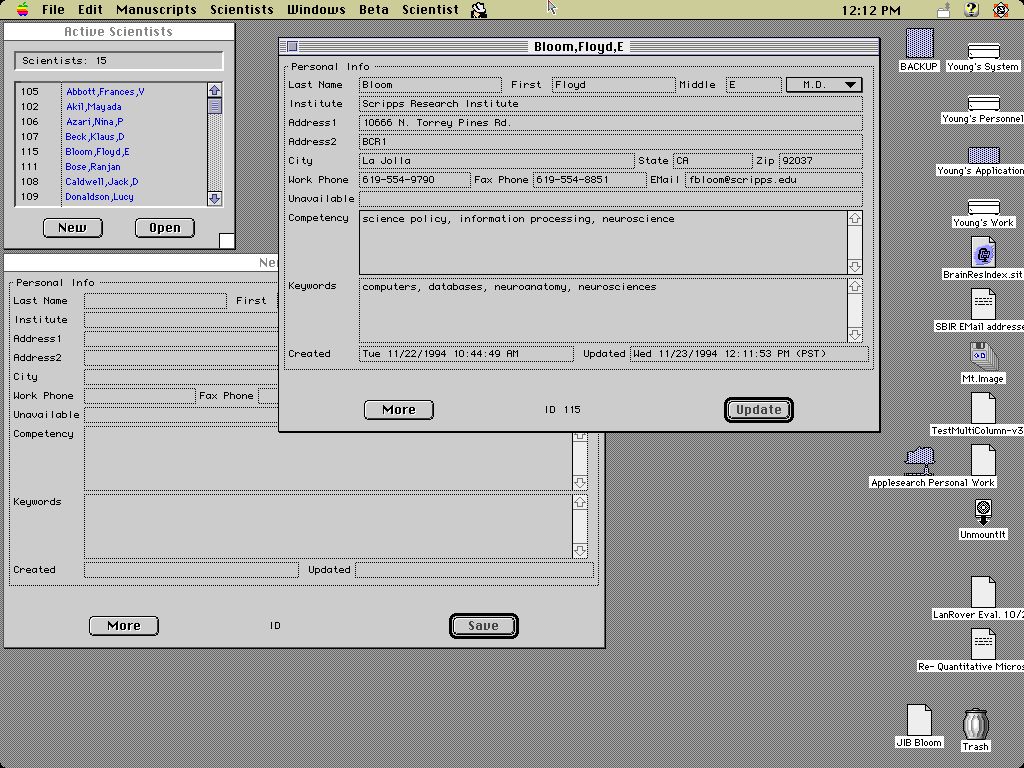Click the New button in Active Scientists
The width and height of the screenshot is (1024, 768).
(72, 228)
